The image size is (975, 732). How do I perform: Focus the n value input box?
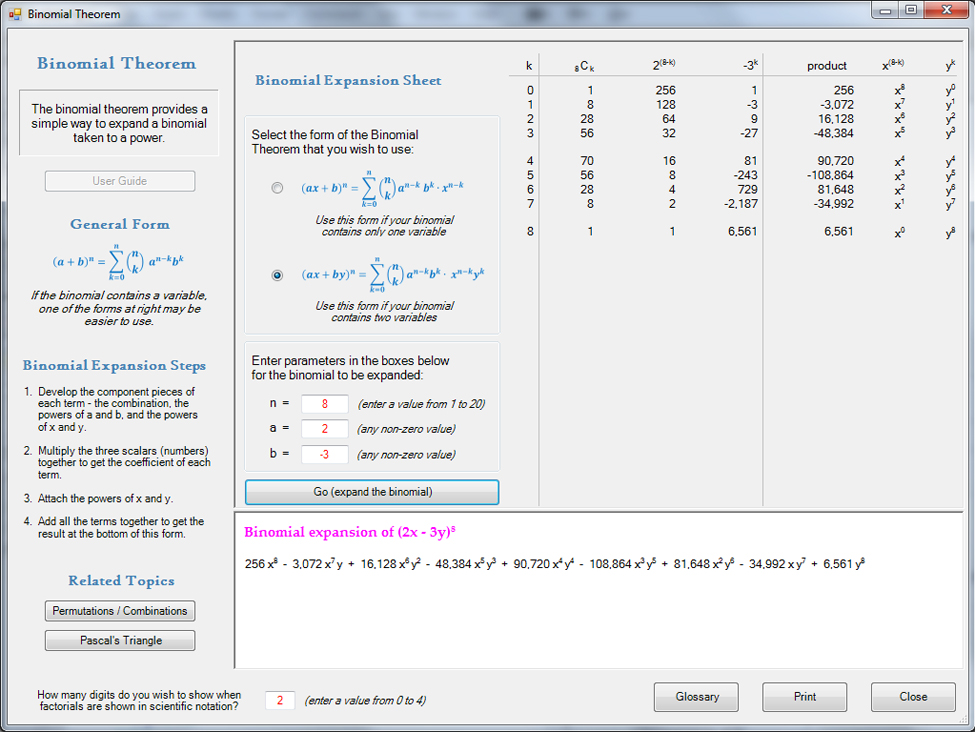click(x=324, y=404)
